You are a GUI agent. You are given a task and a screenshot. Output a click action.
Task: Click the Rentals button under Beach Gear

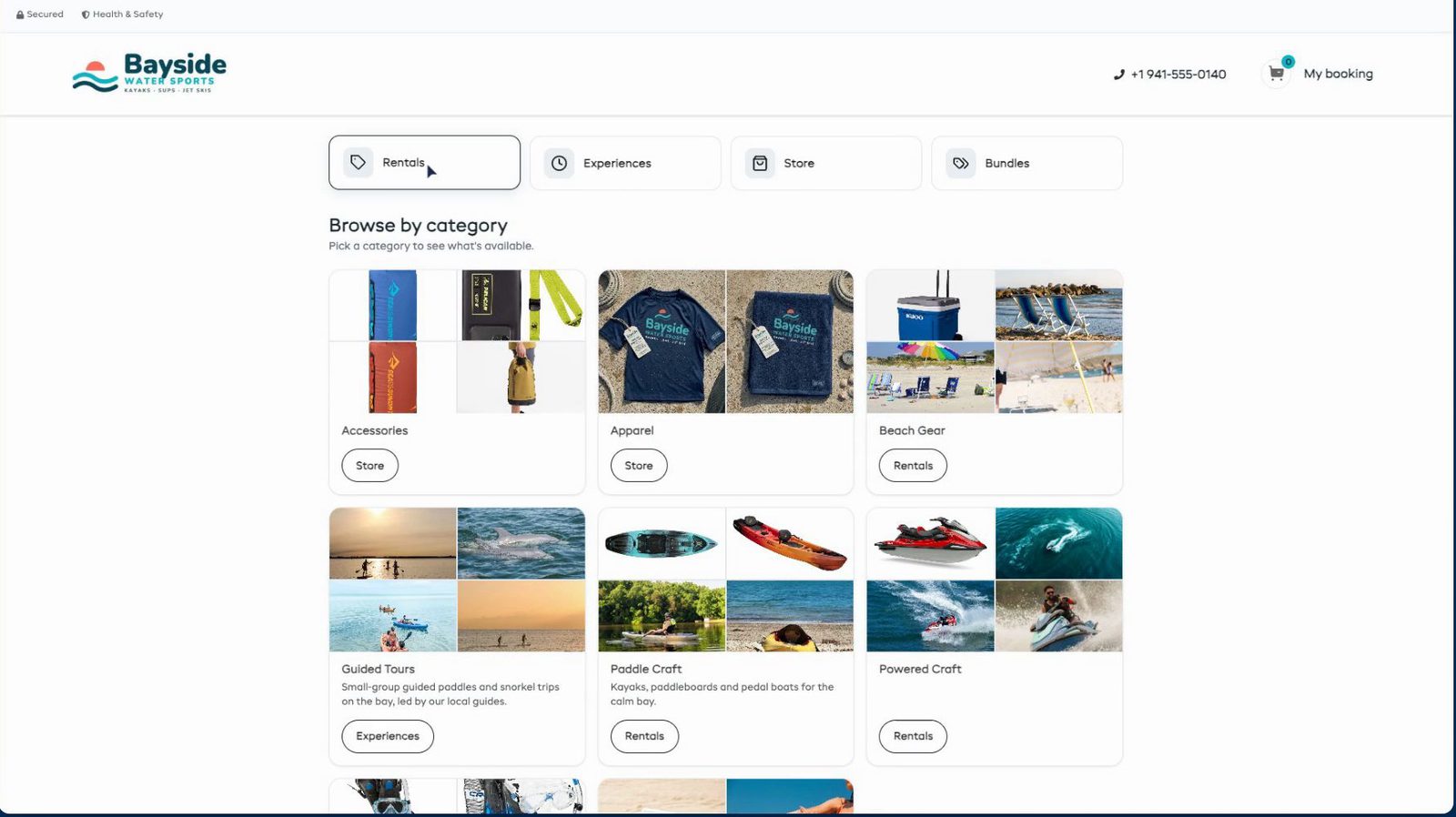click(x=913, y=466)
